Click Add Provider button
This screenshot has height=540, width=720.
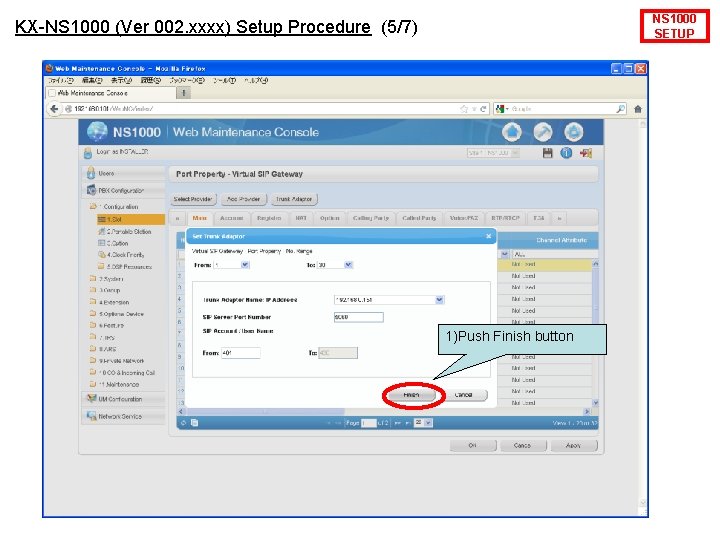(243, 199)
